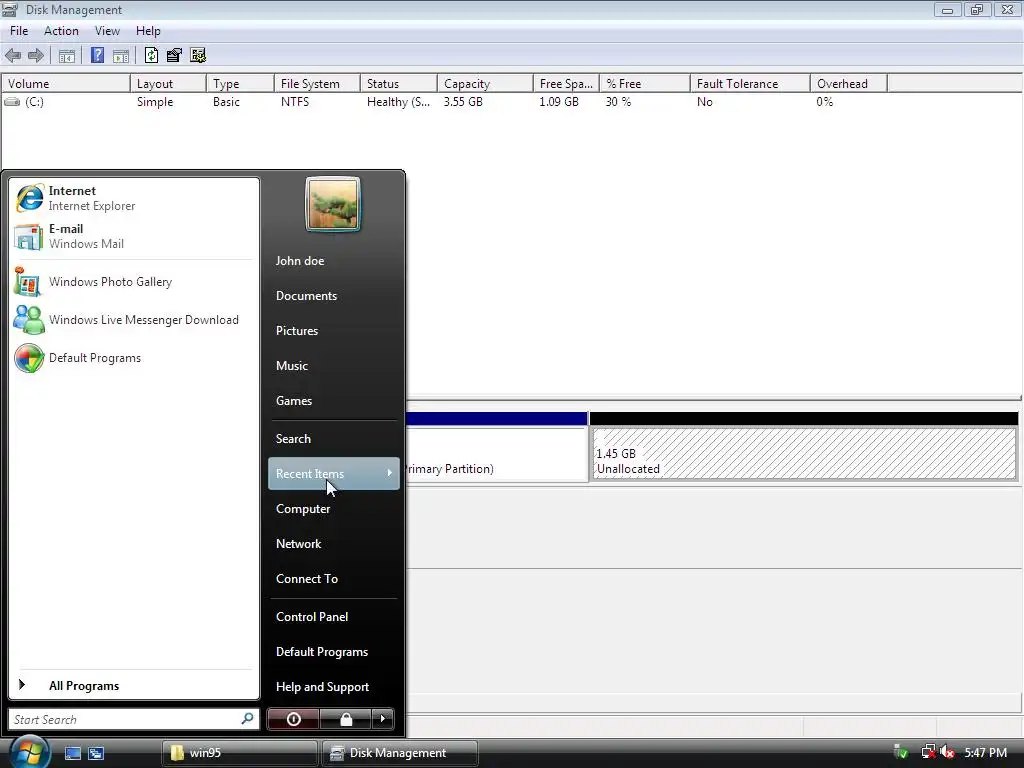The height and width of the screenshot is (768, 1024).
Task: Sort by Capacity column header
Action: point(485,84)
